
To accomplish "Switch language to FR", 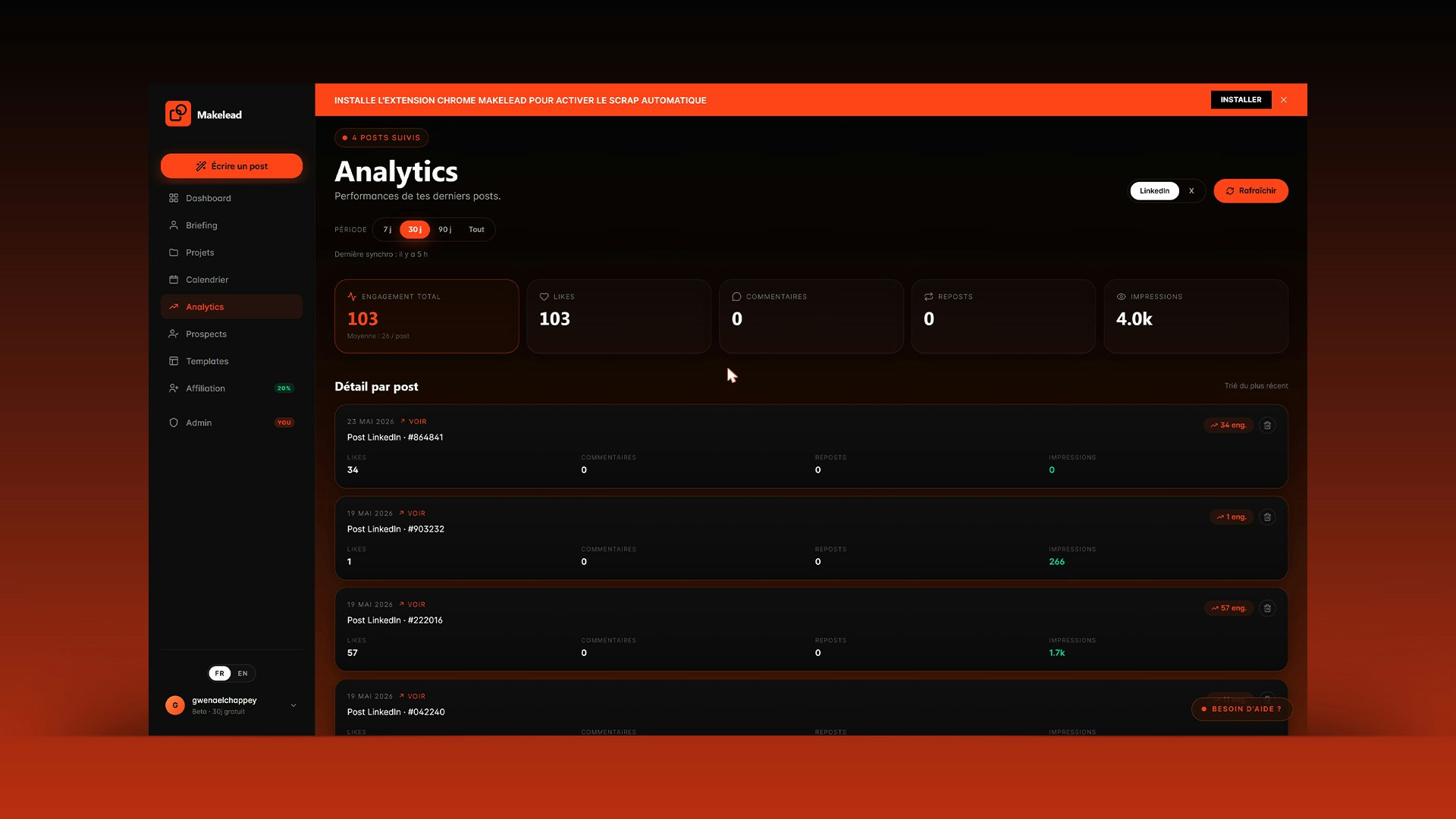I will click(220, 673).
